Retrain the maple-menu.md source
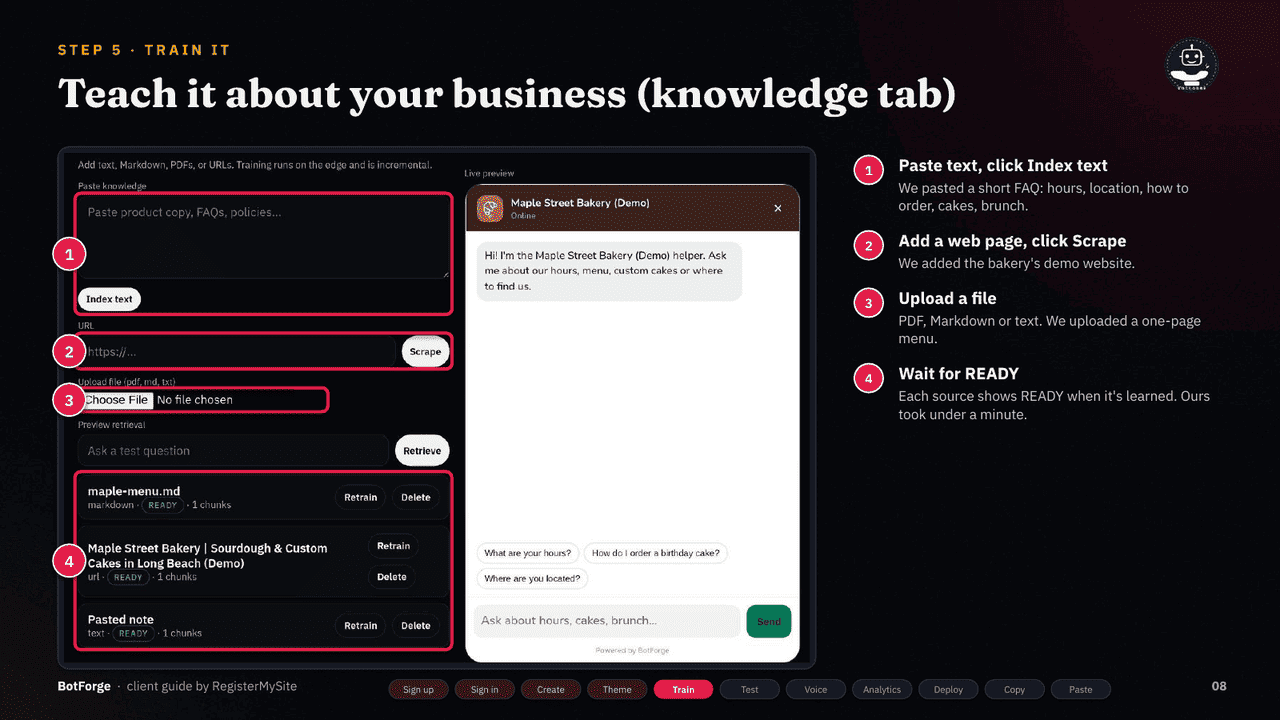1280x720 pixels. tap(361, 497)
